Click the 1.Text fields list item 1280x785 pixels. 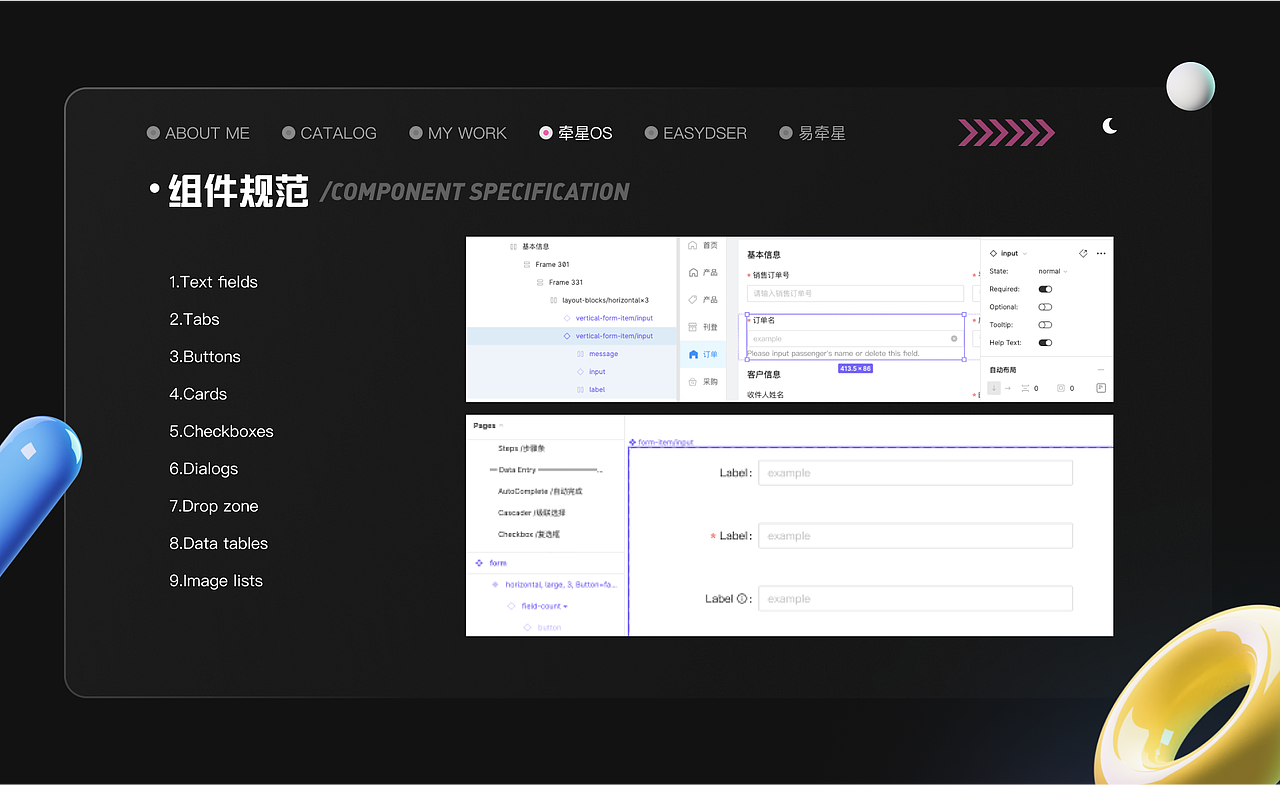tap(213, 282)
